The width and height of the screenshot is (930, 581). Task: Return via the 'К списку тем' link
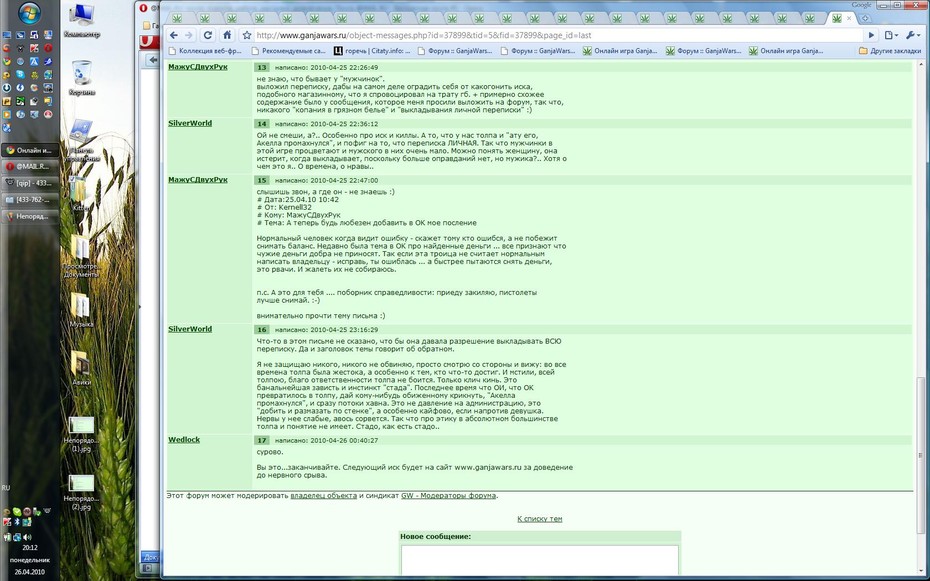(540, 519)
